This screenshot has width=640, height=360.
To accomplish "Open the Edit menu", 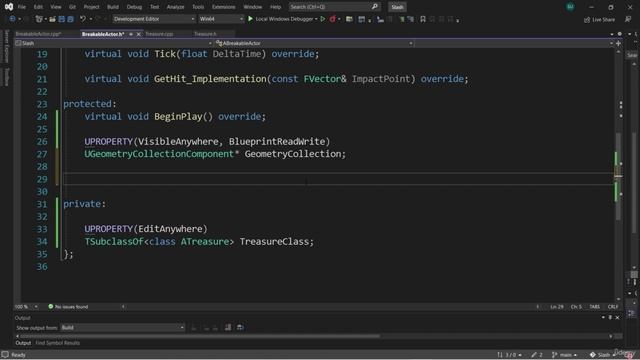I will [x=38, y=7].
